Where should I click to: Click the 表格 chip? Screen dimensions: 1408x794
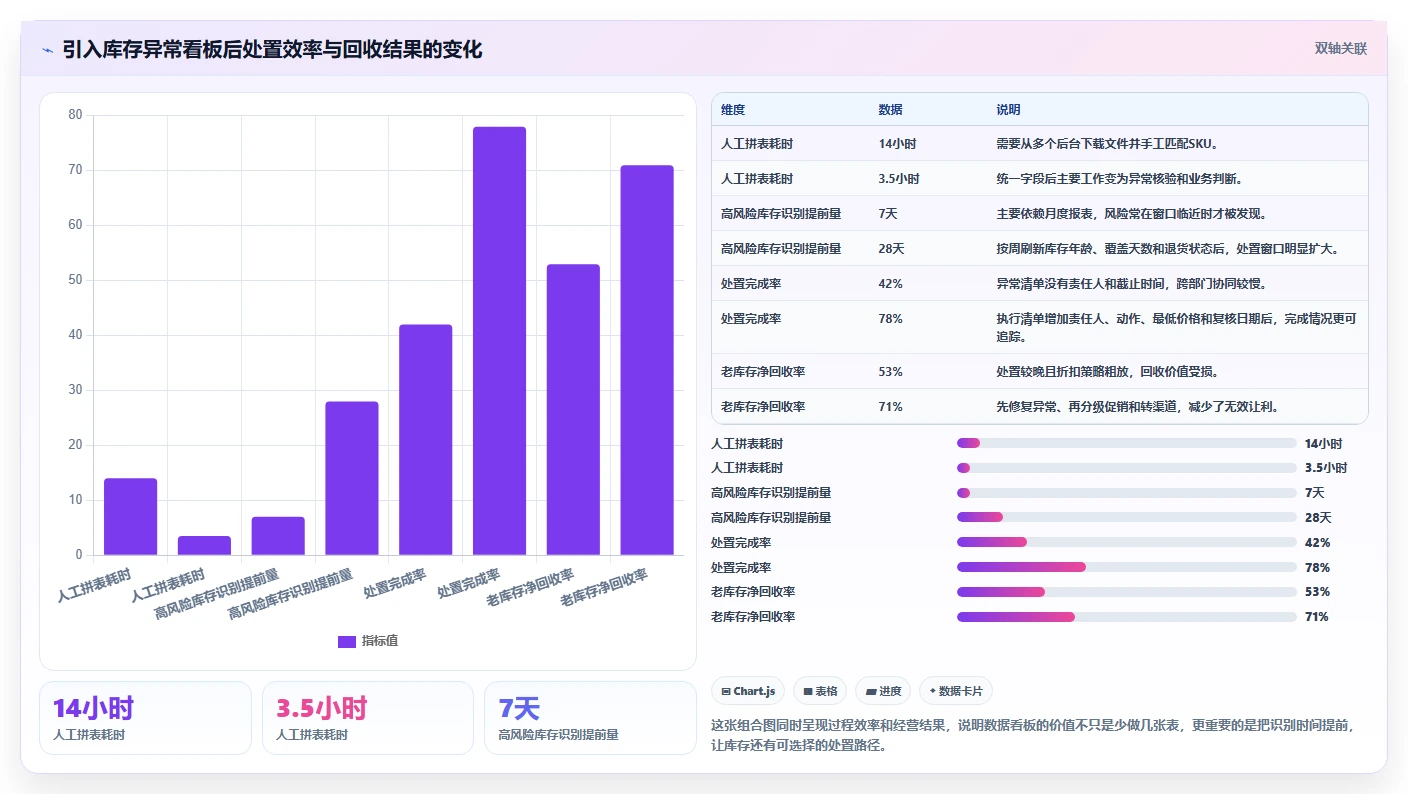820,691
